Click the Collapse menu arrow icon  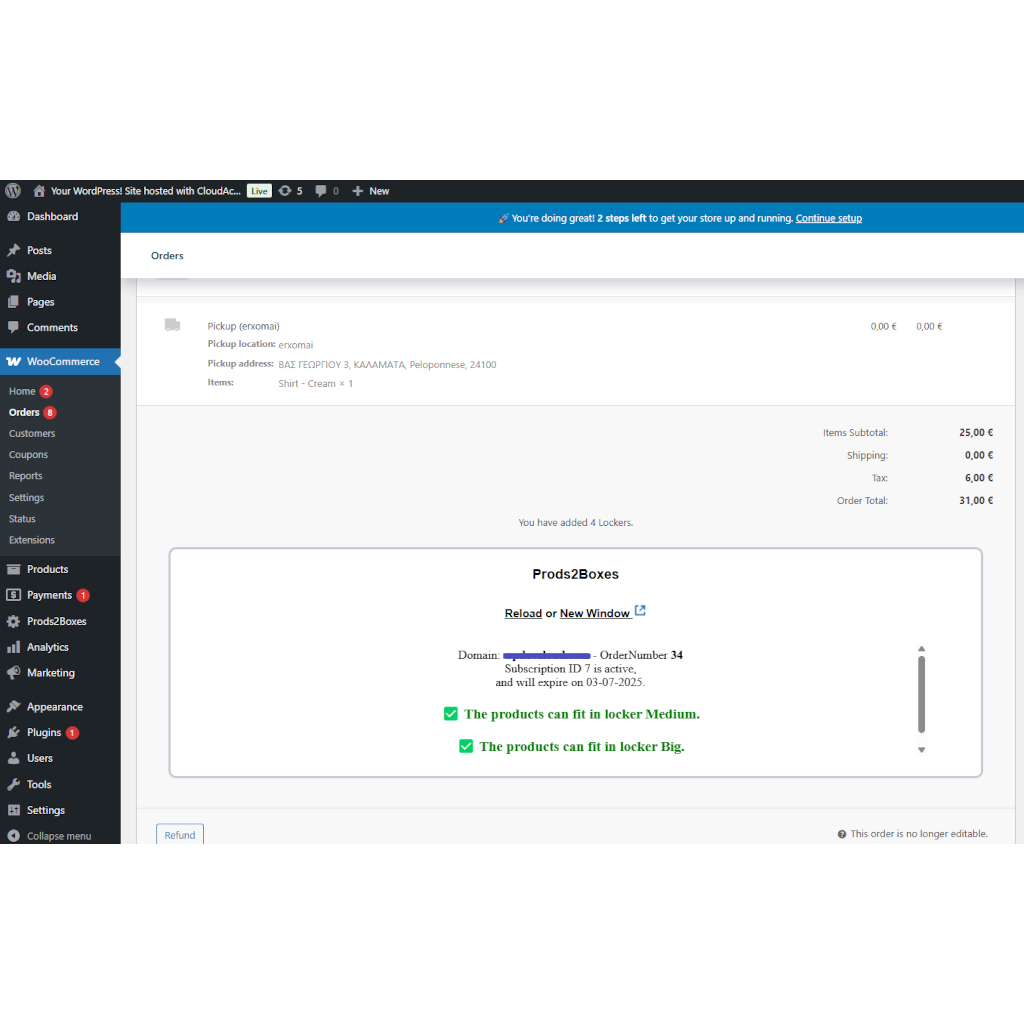[x=13, y=836]
